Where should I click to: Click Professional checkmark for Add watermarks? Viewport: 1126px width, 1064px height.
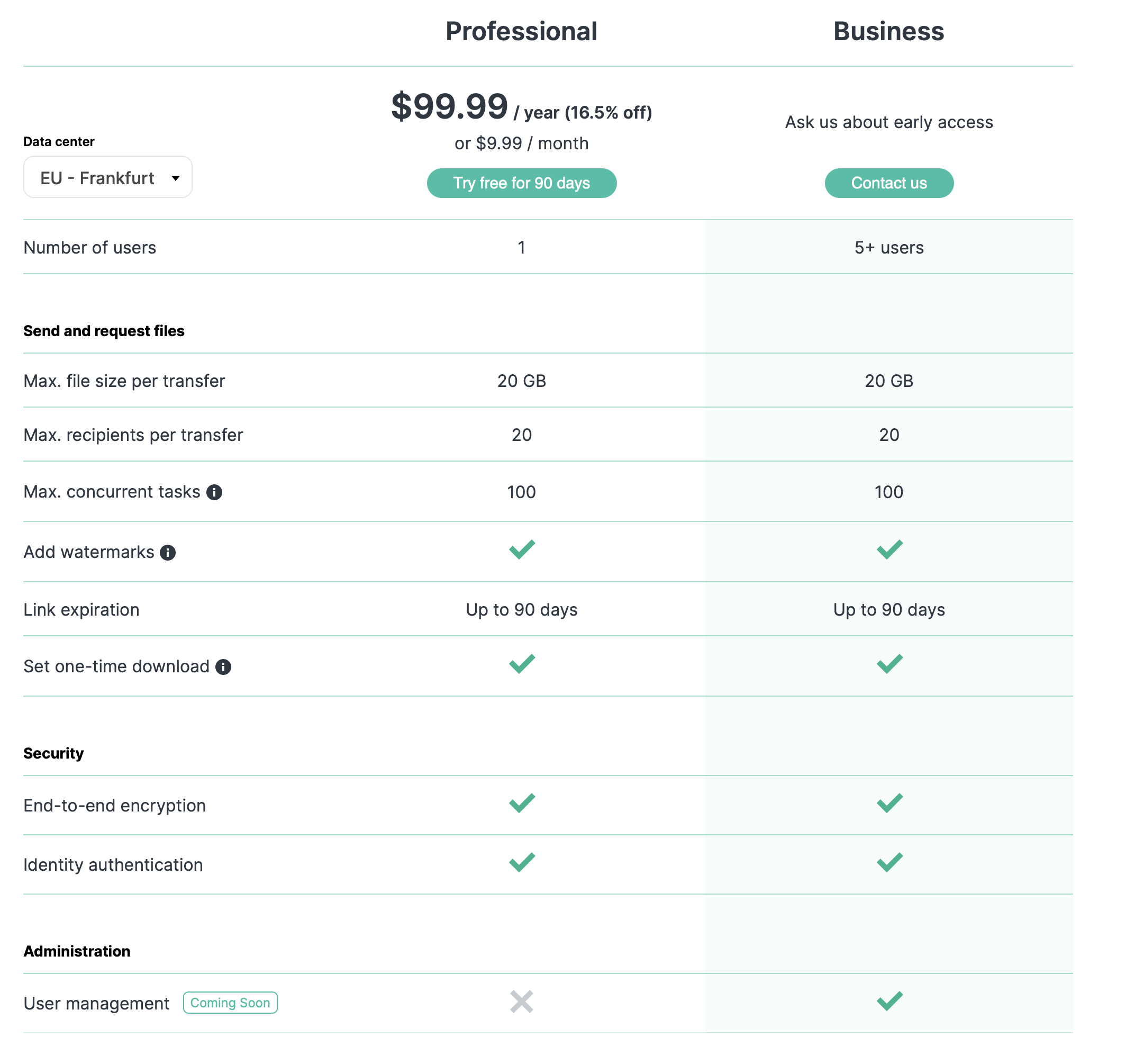point(522,549)
